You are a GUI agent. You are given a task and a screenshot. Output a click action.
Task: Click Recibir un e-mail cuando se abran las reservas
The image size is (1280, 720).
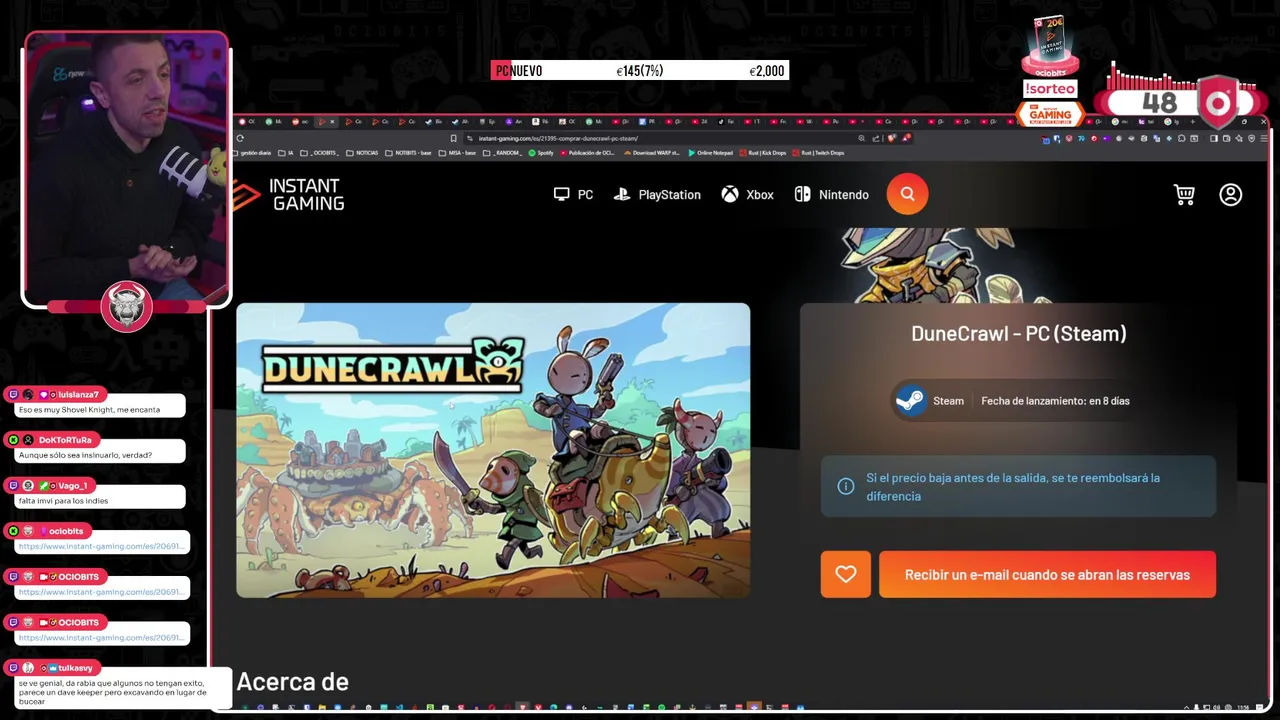tap(1047, 575)
